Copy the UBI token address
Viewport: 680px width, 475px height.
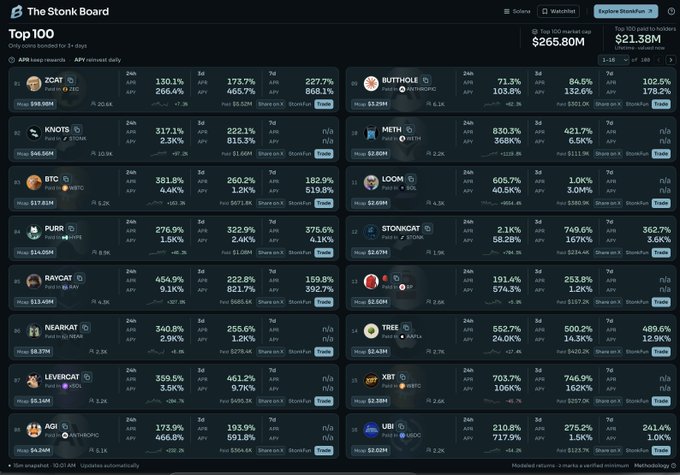click(x=401, y=426)
